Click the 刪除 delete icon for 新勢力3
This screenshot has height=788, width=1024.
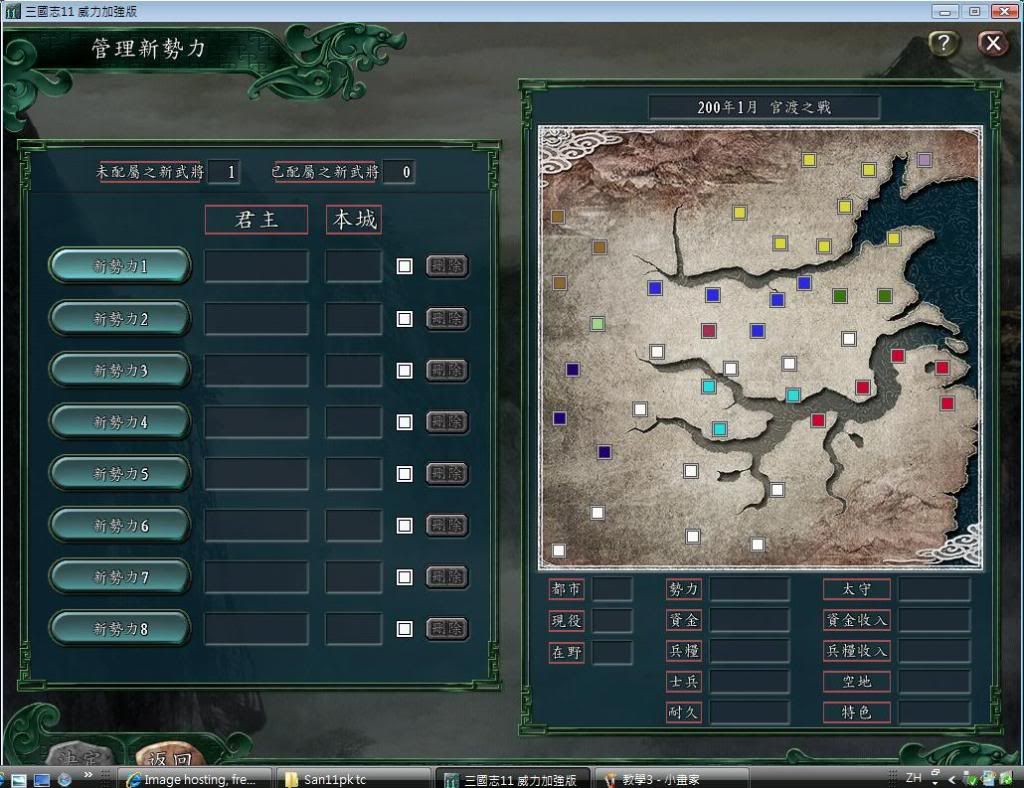click(447, 370)
